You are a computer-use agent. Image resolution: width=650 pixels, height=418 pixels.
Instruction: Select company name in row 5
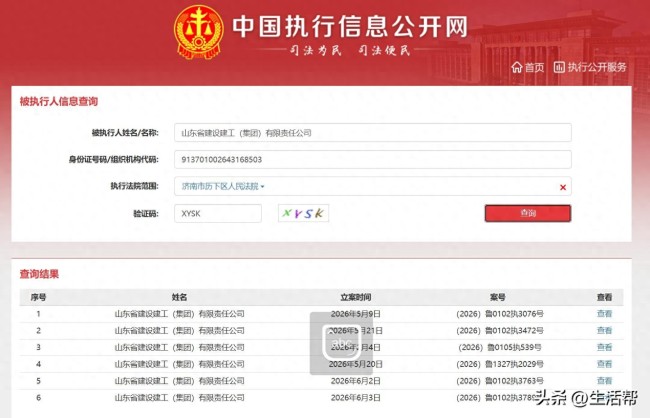click(x=179, y=381)
